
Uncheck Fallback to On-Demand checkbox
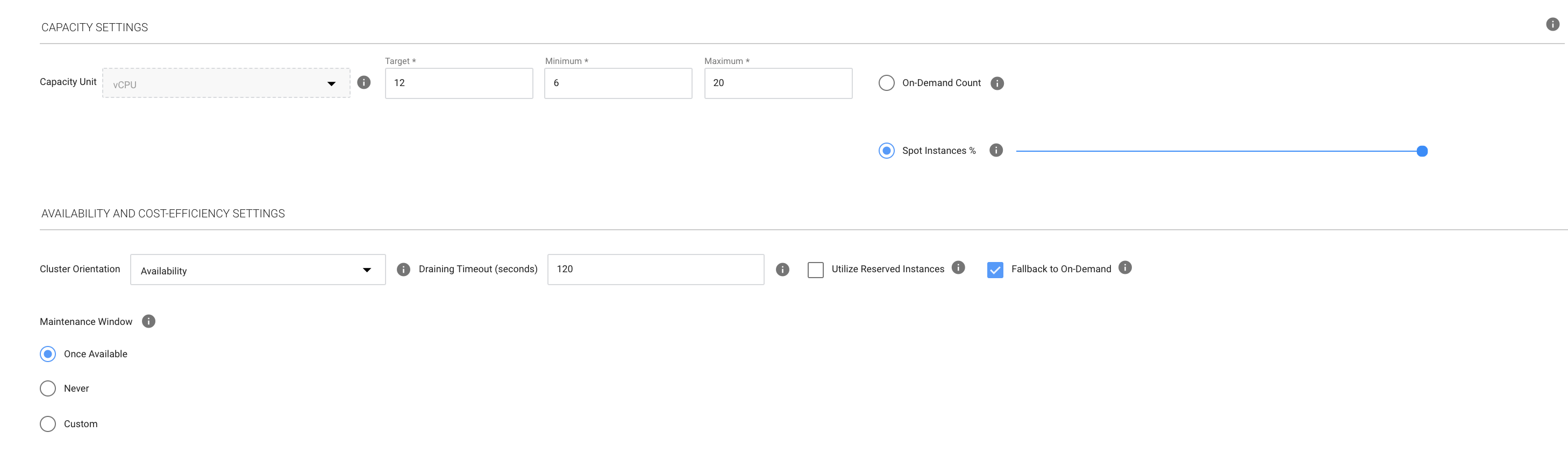tap(995, 270)
